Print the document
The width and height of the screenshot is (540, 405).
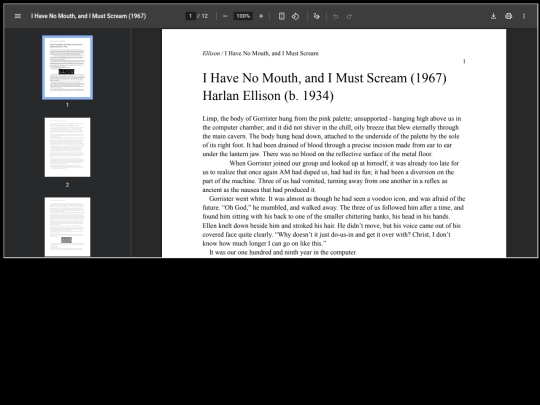coord(509,16)
